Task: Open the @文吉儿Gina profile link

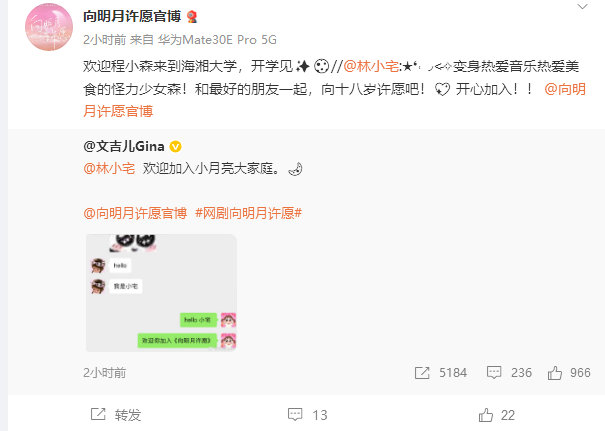Action: click(x=123, y=146)
